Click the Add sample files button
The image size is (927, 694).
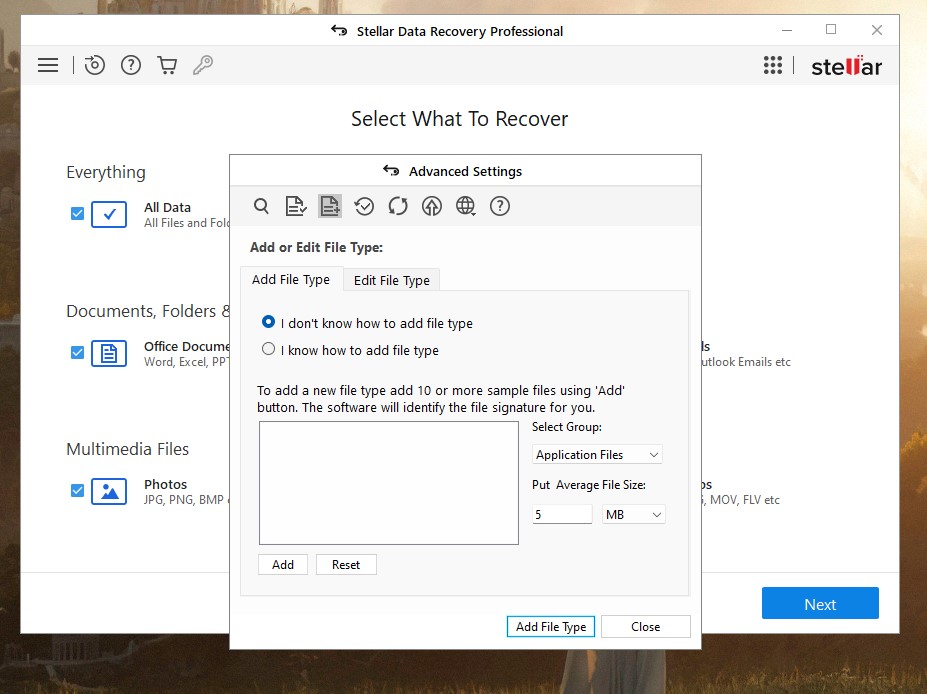[x=283, y=565]
